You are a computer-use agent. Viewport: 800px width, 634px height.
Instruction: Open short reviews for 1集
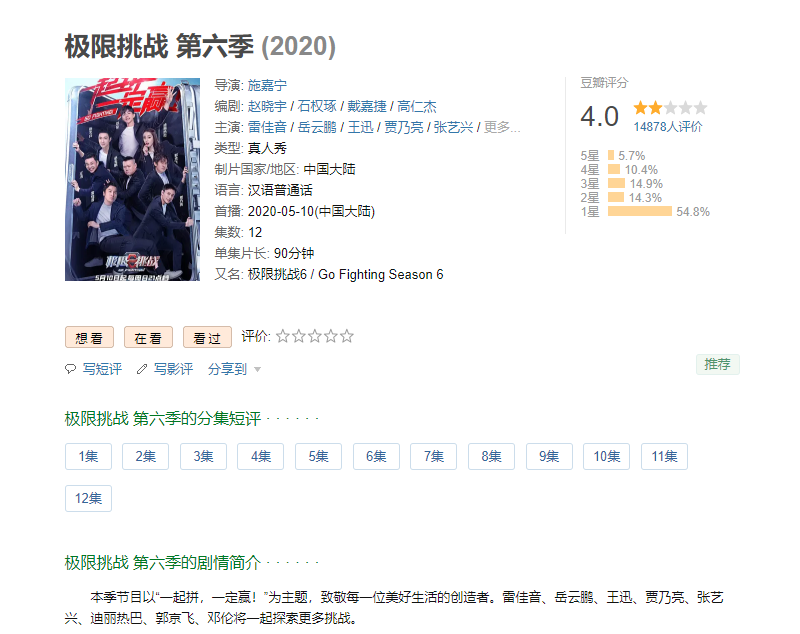[88, 456]
